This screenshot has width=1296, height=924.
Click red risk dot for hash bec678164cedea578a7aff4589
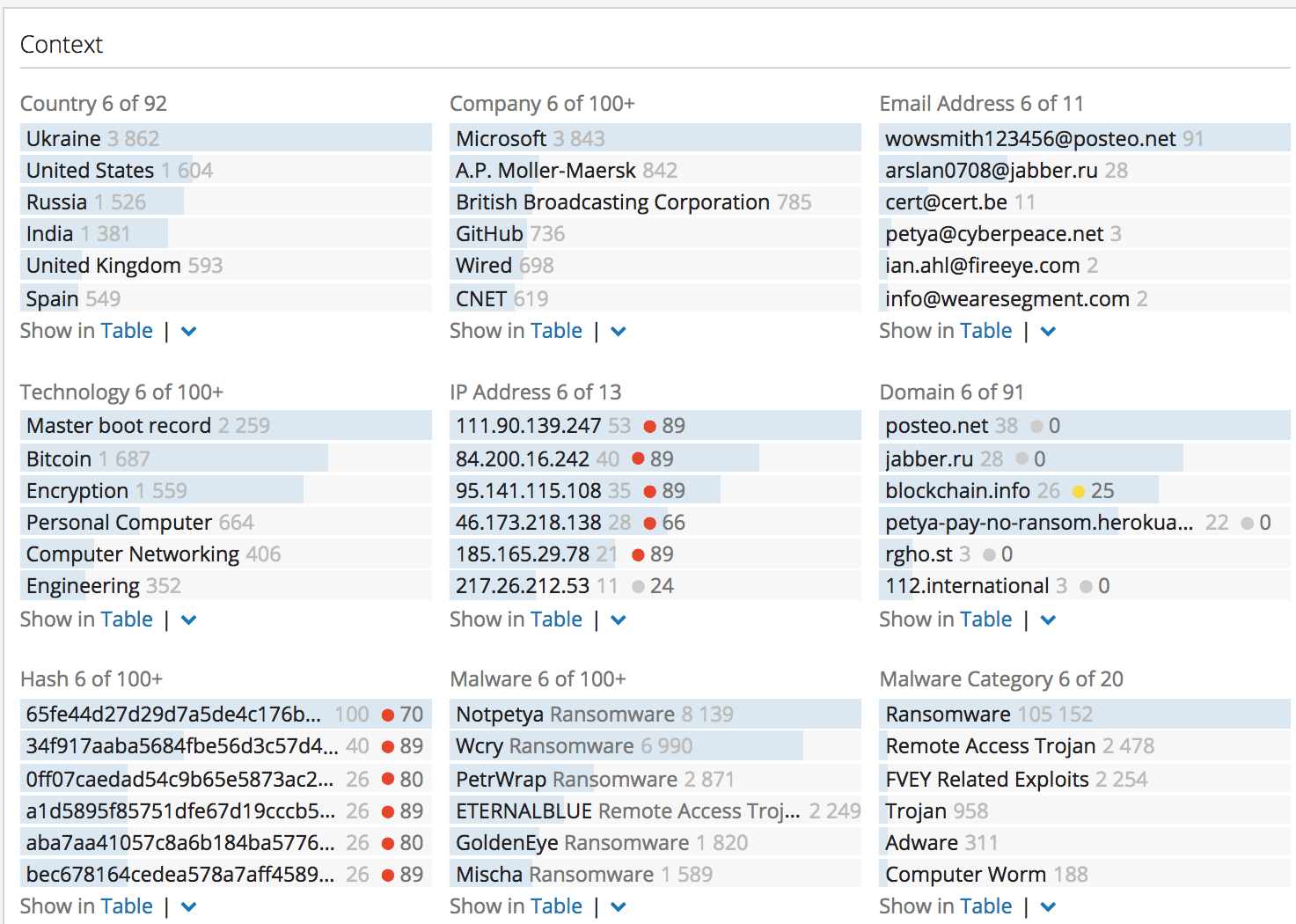coord(388,875)
